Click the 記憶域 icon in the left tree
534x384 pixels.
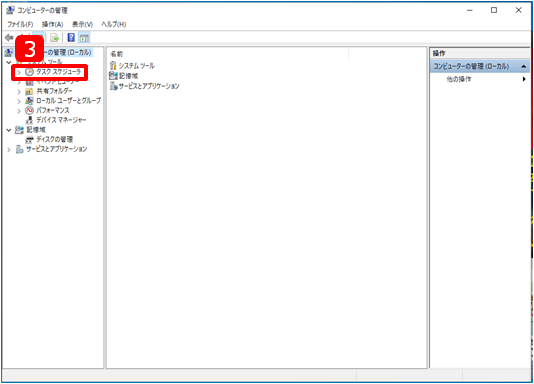[19, 130]
